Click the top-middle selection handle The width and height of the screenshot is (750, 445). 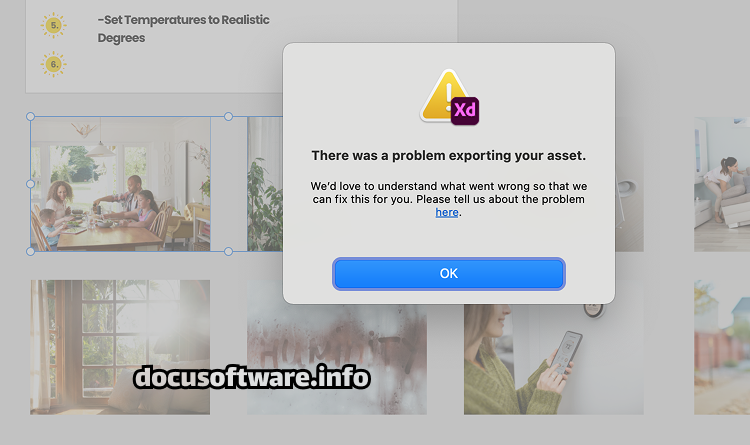point(229,116)
